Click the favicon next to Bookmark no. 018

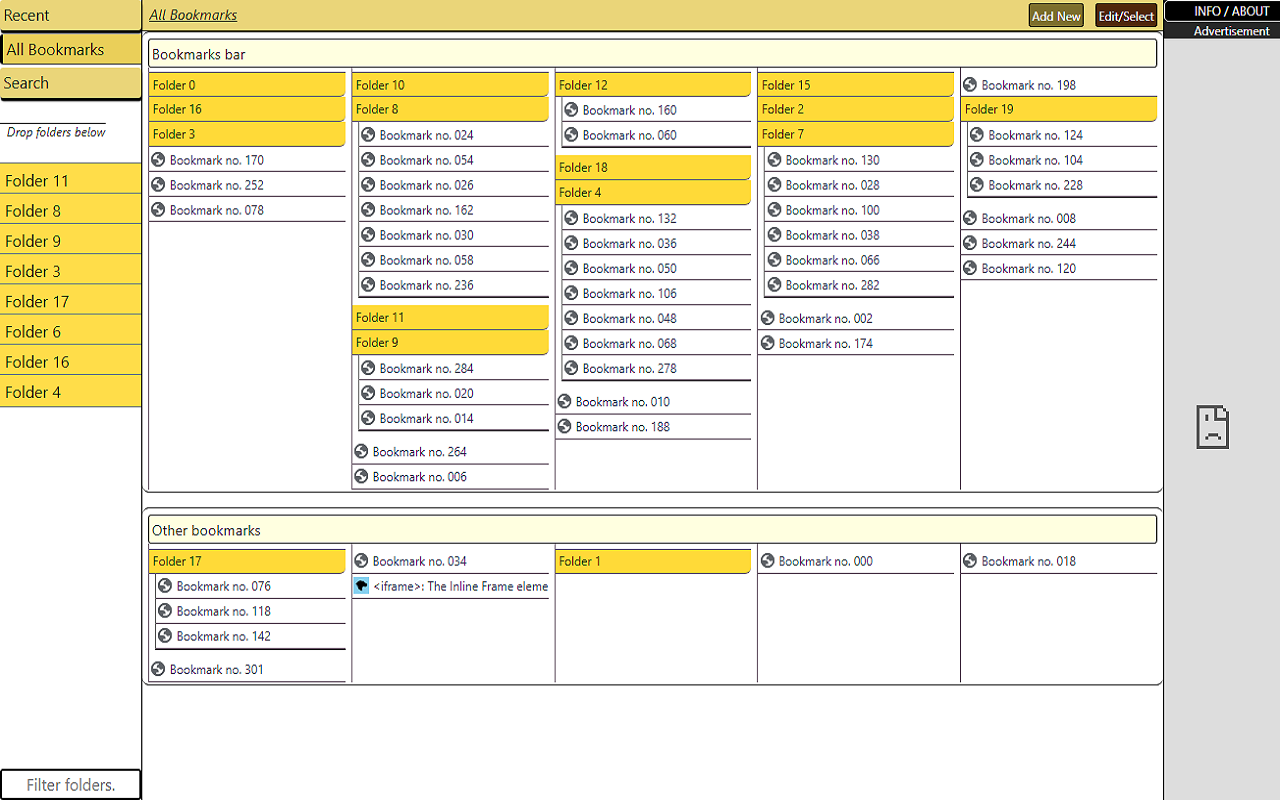[x=969, y=561]
